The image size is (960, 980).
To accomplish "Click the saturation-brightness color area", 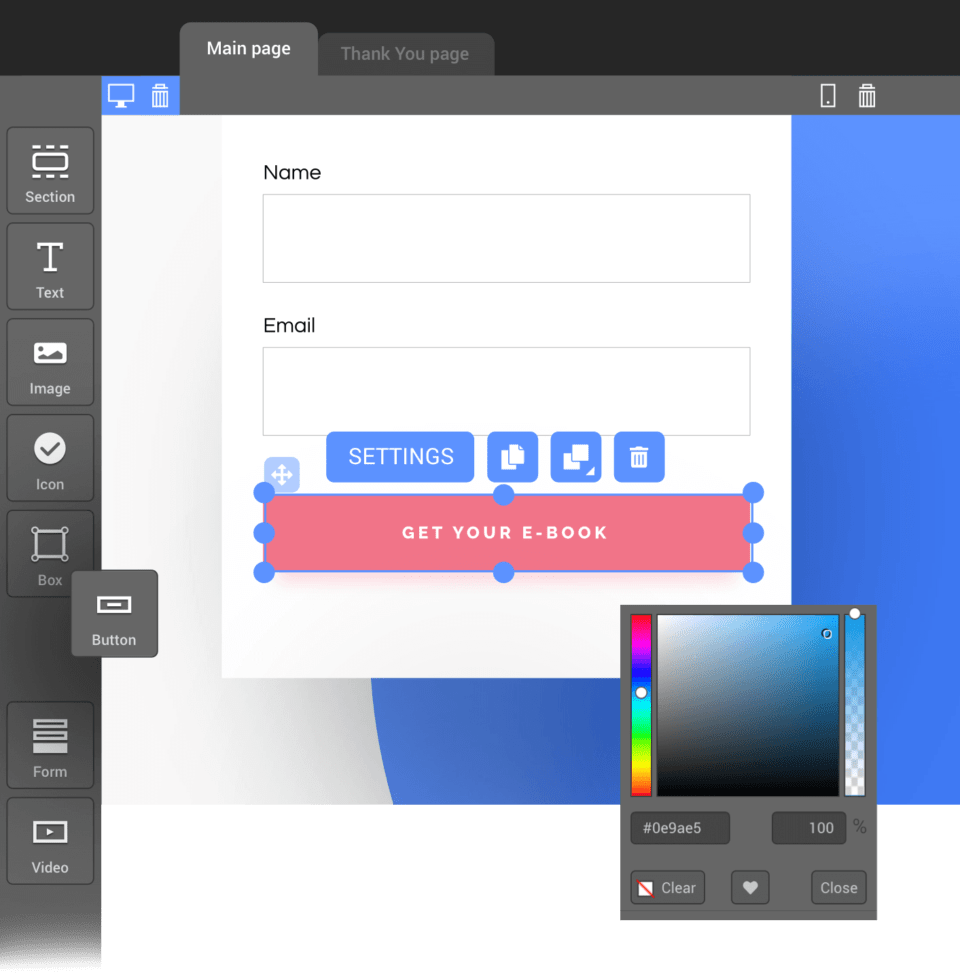I will tap(748, 705).
